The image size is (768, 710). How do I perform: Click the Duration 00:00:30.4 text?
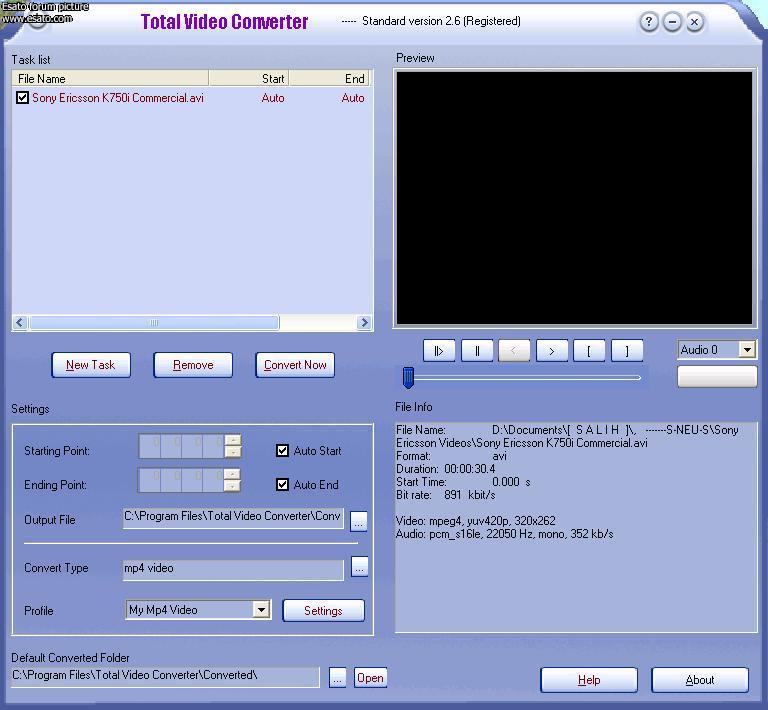446,469
